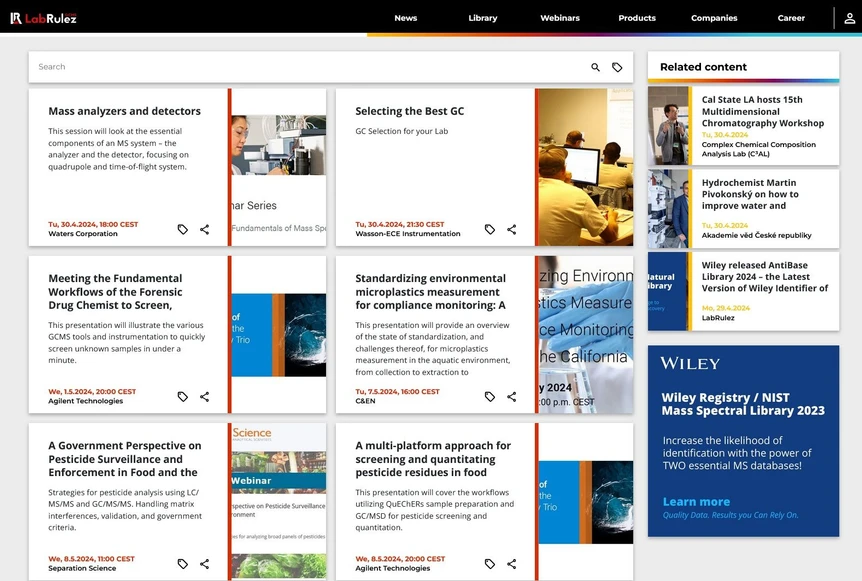The image size is (862, 581).
Task: Open the Career page
Action: [791, 18]
